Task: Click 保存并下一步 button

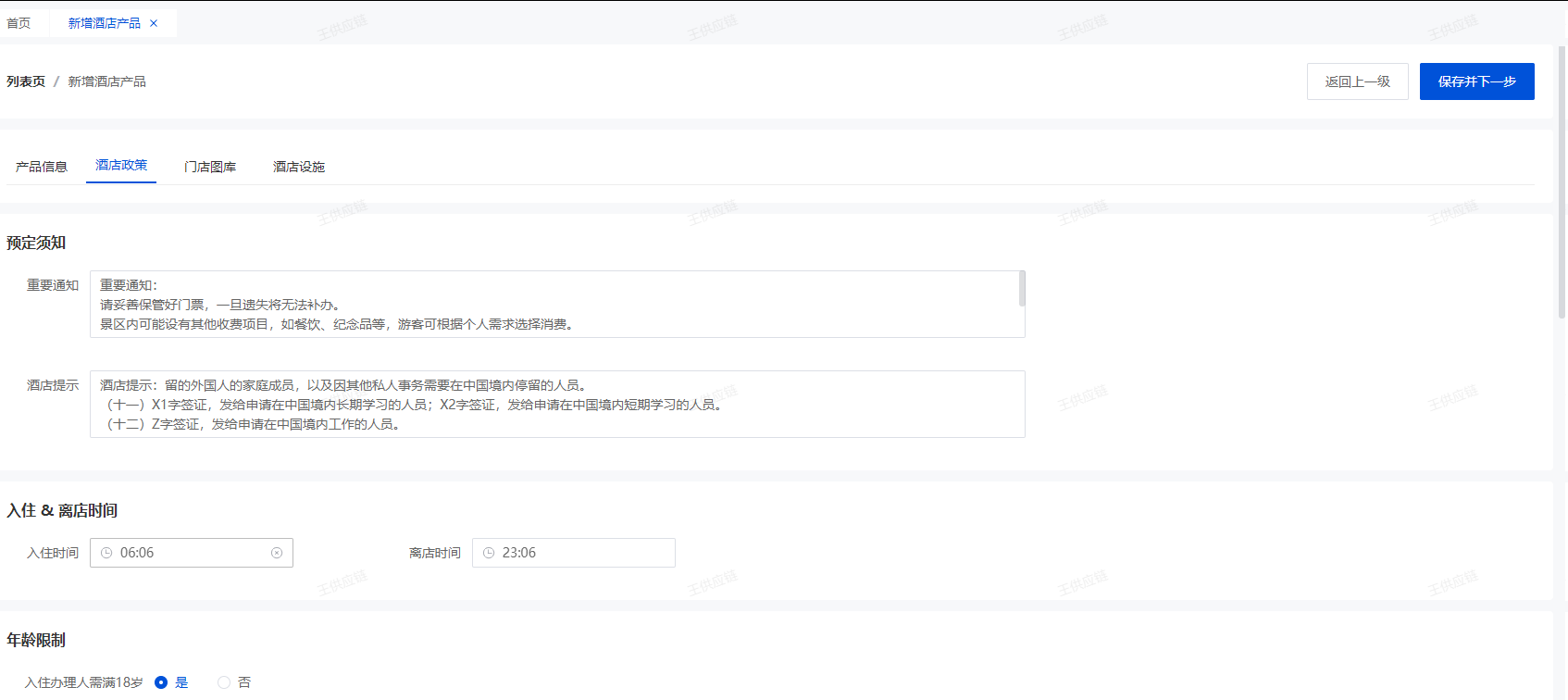Action: [x=1476, y=81]
